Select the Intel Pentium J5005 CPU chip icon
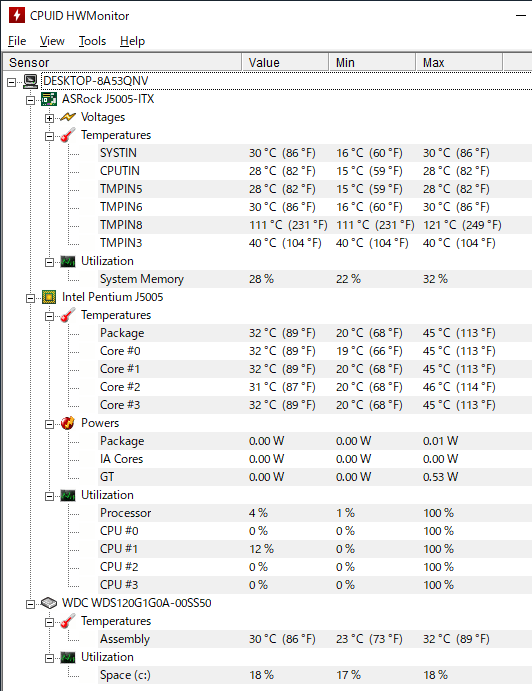532x691 pixels. [x=49, y=297]
